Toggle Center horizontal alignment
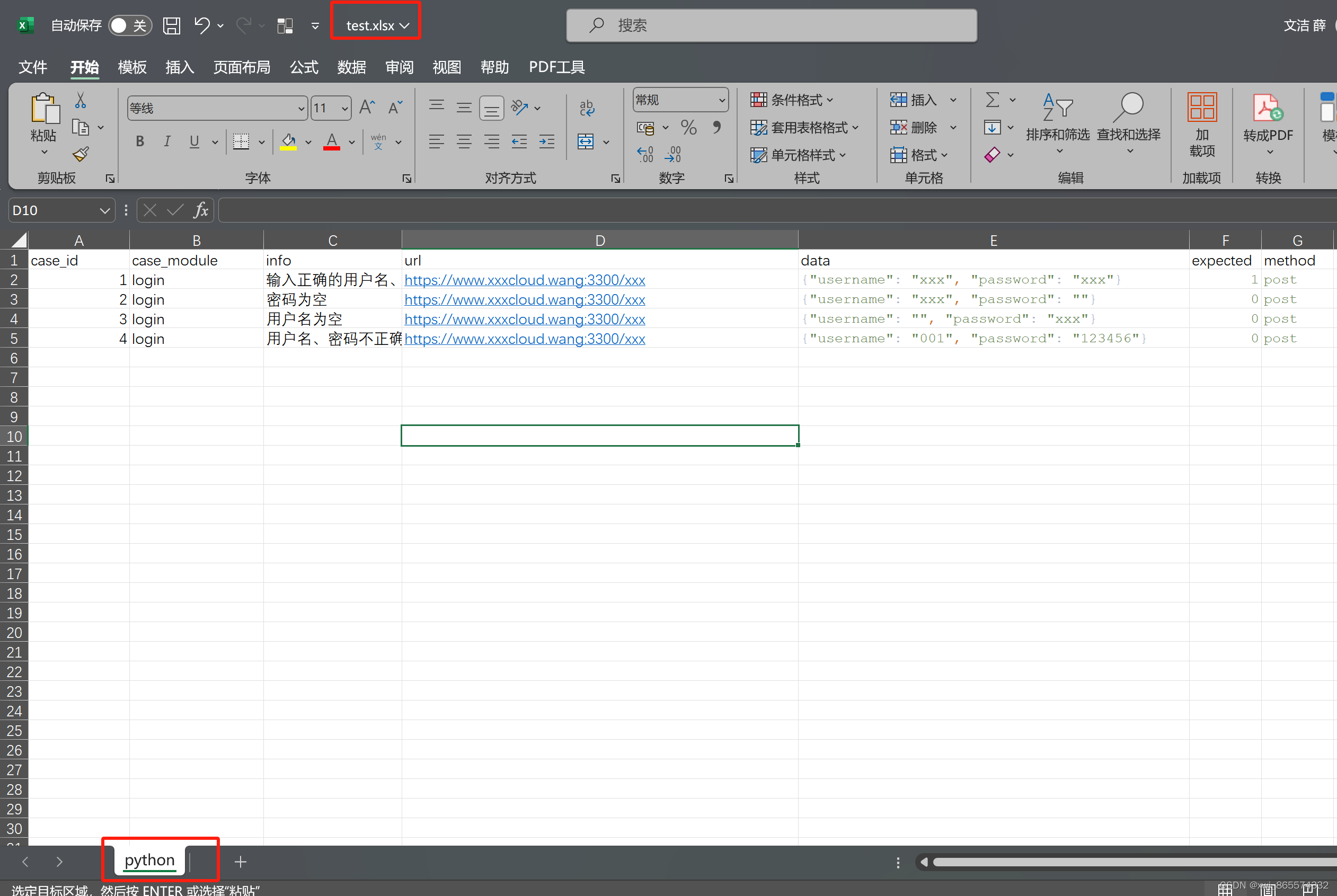The height and width of the screenshot is (896, 1337). 464,141
